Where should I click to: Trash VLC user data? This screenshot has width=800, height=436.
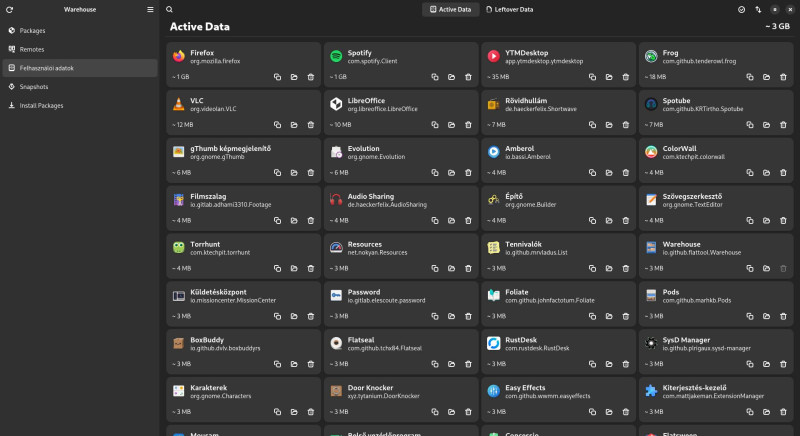point(311,125)
